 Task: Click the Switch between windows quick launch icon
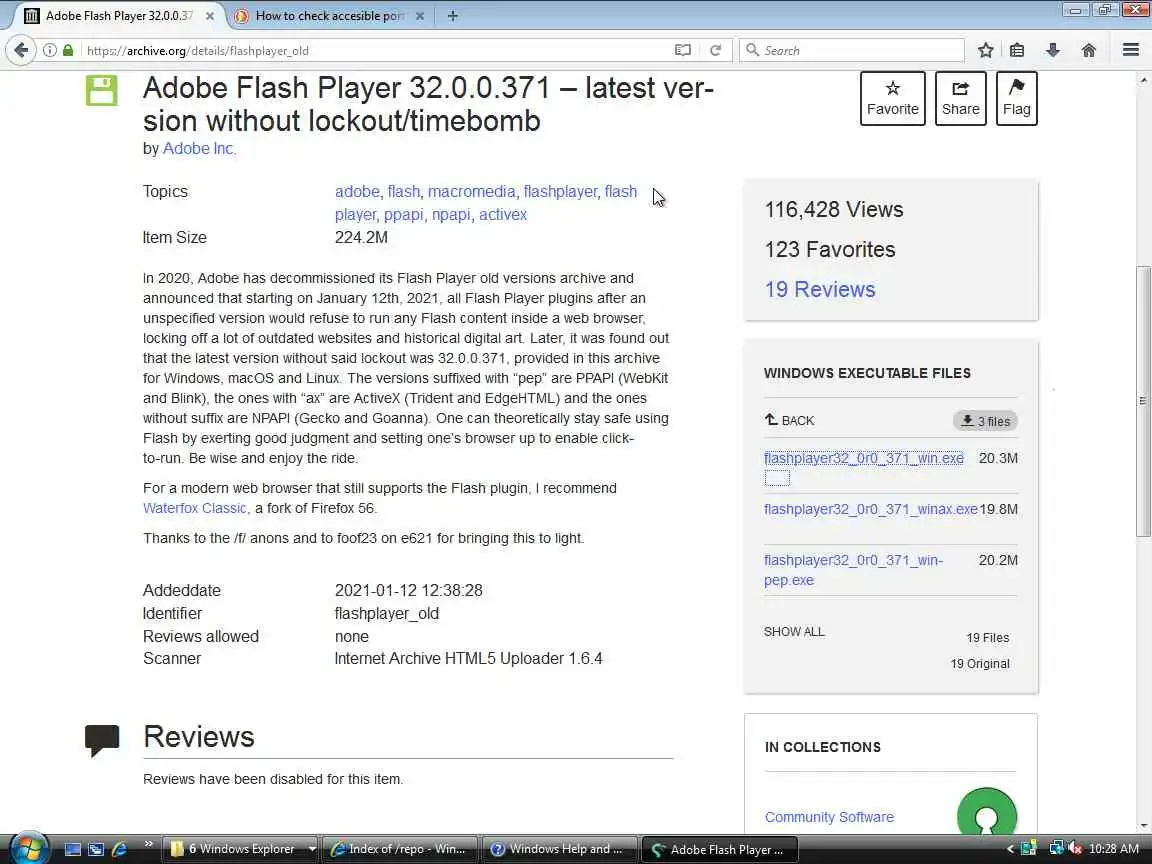96,849
